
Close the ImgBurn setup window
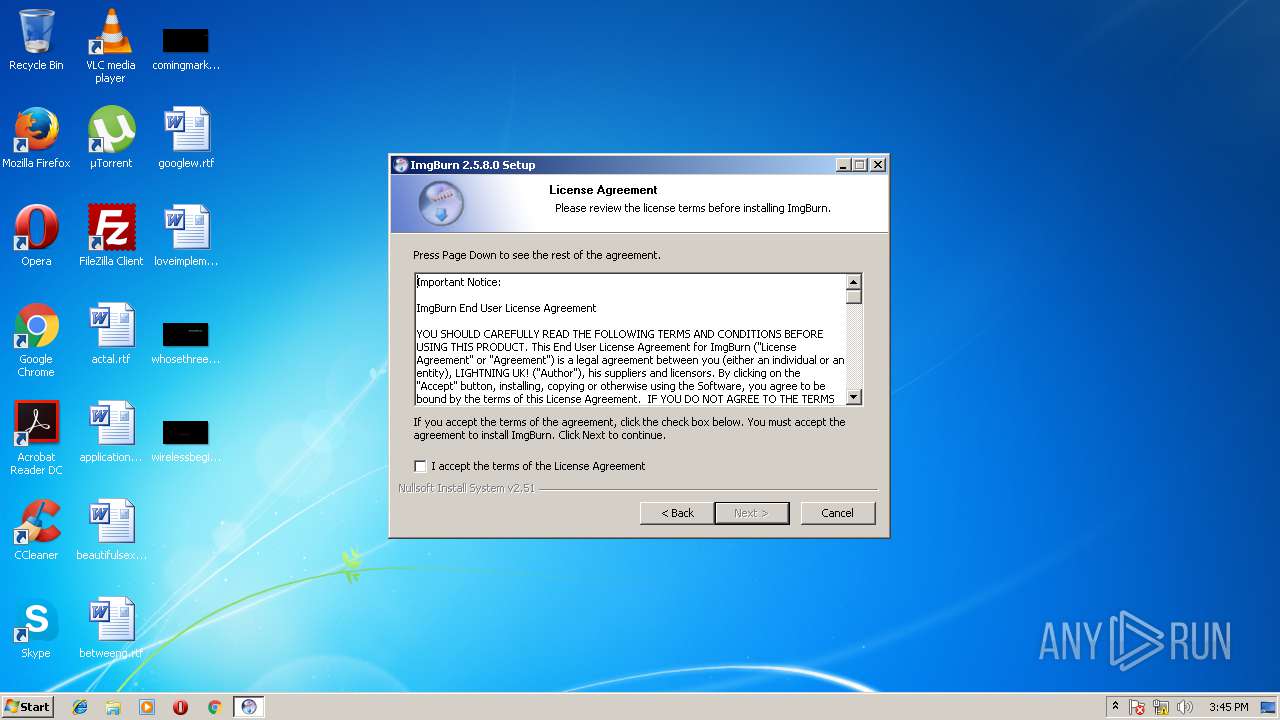click(x=878, y=165)
